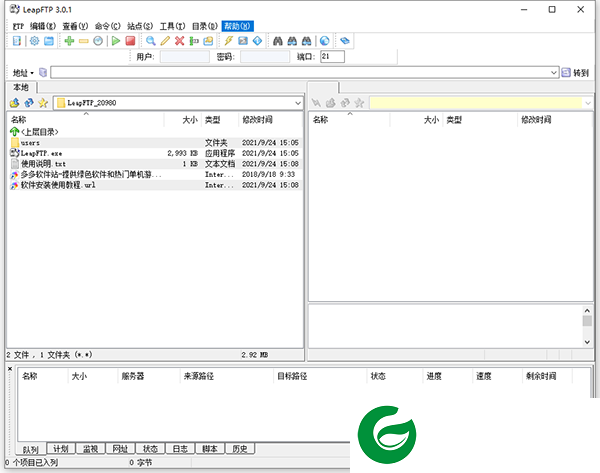This screenshot has width=600, height=473.
Task: Click the picture-frame icon after lightning bolt
Action: pyautogui.click(x=243, y=41)
